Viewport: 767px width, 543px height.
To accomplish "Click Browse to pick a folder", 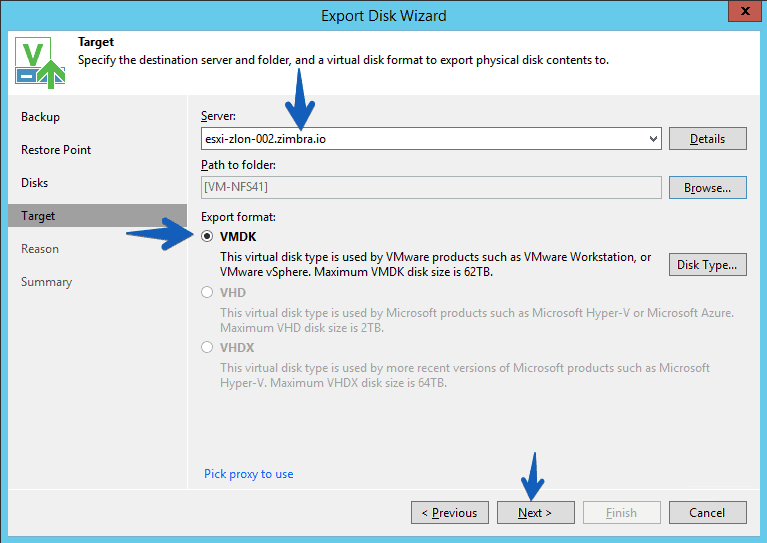I will [707, 188].
